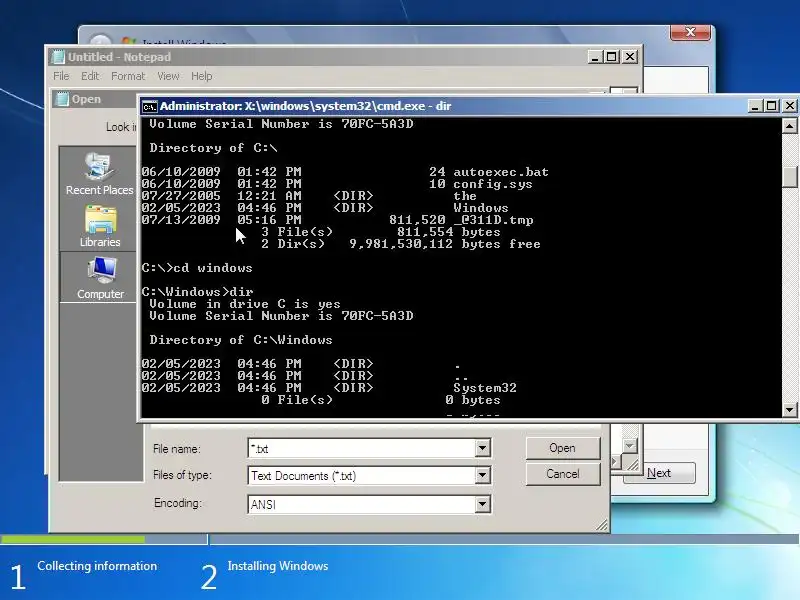Click the Collecting information setup step
This screenshot has height=600, width=800.
97,566
